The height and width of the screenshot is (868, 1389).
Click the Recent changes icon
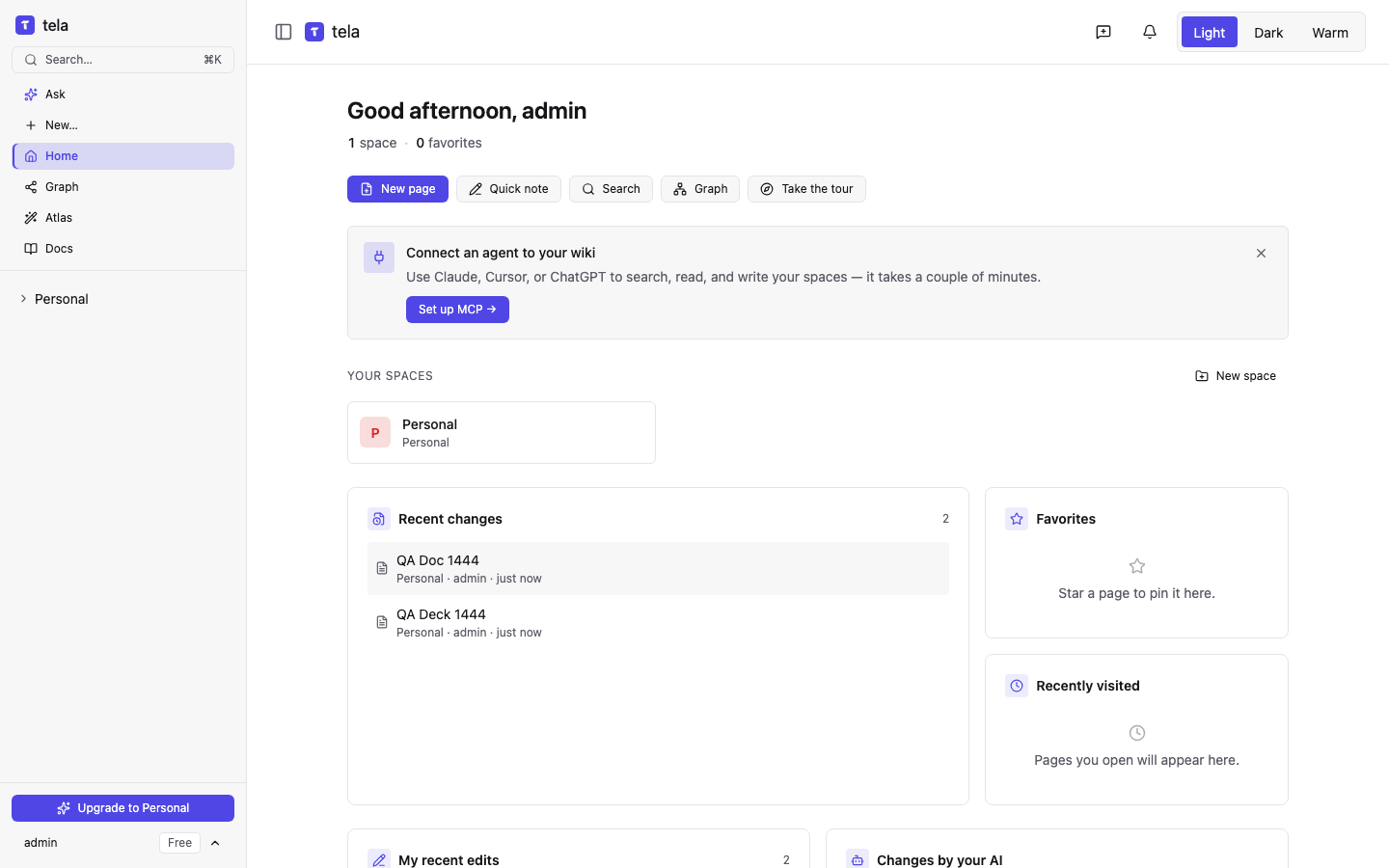click(379, 519)
